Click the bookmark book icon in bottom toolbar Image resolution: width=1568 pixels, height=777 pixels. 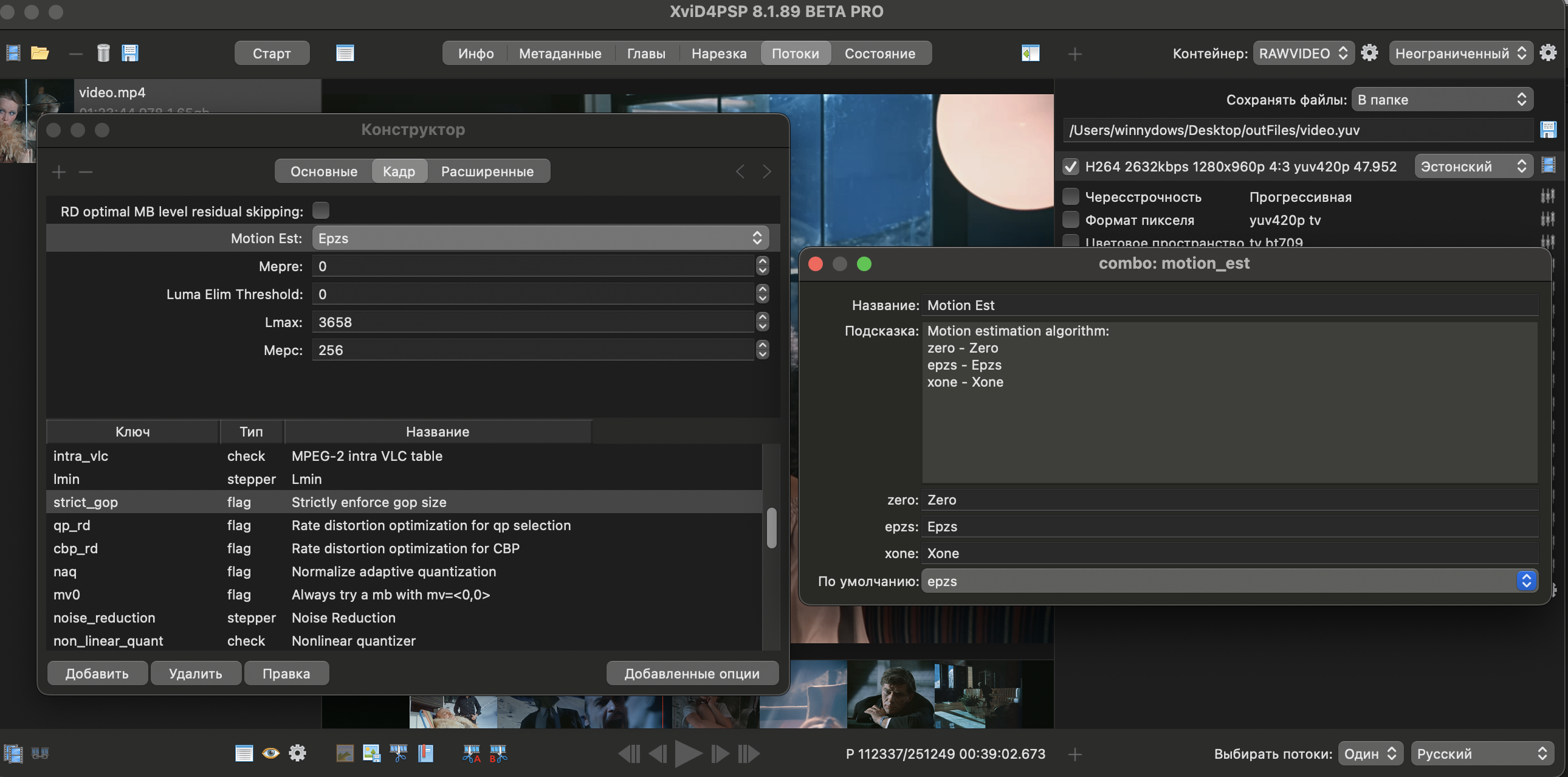point(425,753)
